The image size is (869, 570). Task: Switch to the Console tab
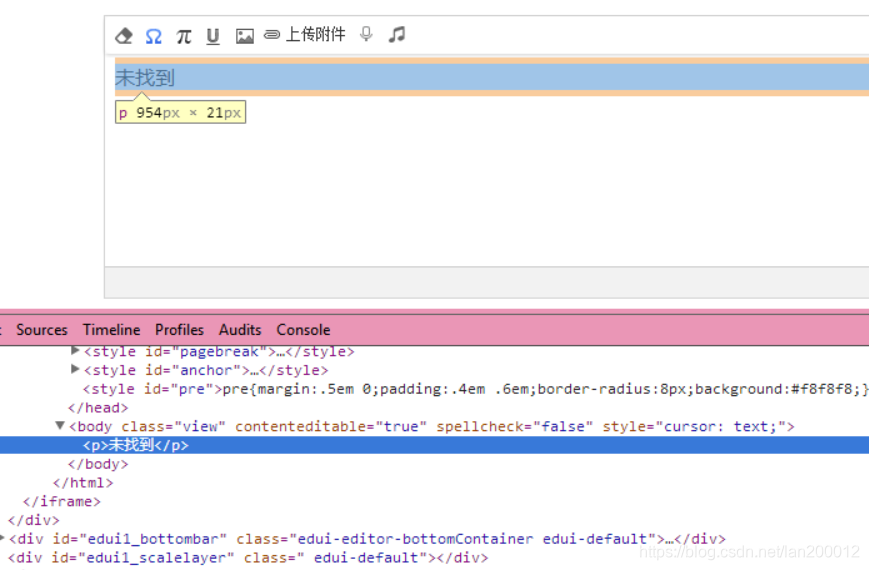point(303,330)
